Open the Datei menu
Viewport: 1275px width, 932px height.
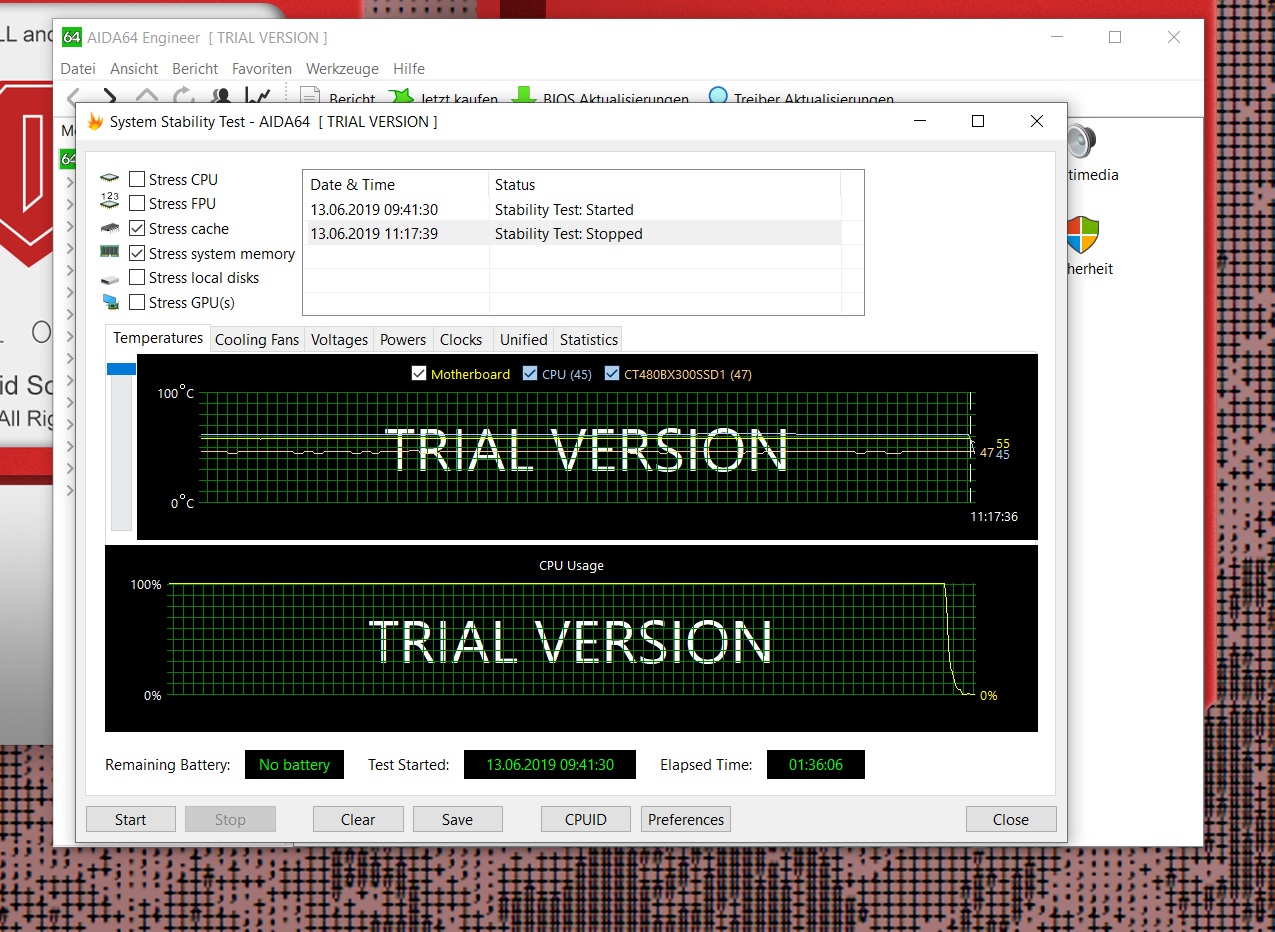pos(78,69)
